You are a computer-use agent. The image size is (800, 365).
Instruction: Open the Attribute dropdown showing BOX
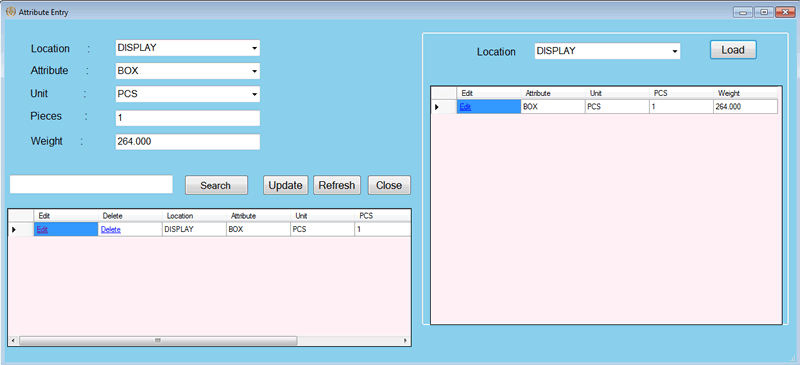187,71
